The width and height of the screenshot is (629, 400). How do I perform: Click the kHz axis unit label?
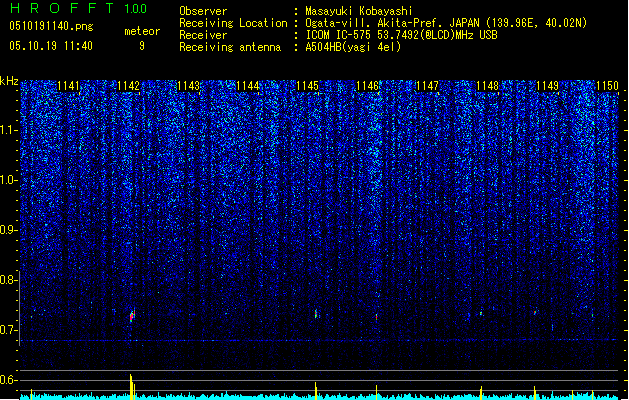click(x=9, y=81)
